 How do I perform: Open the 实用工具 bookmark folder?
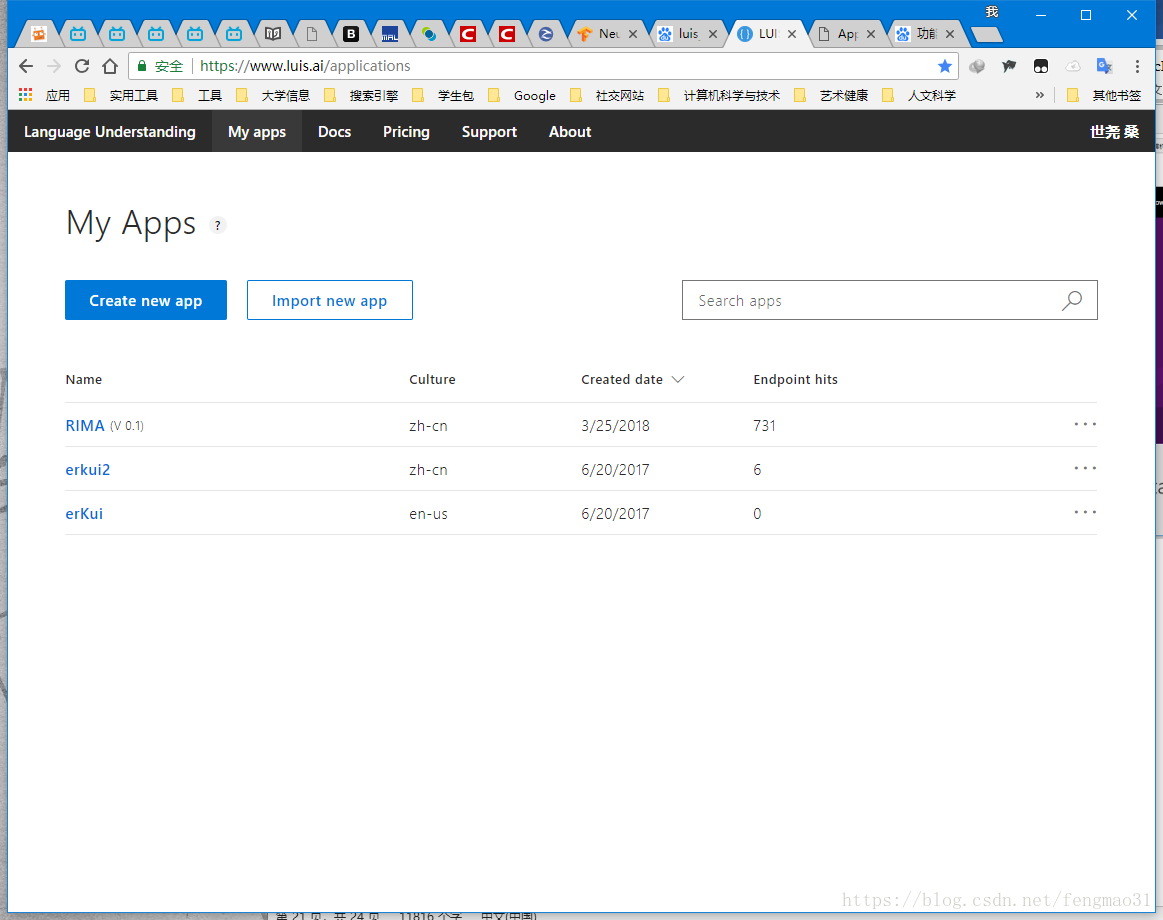pyautogui.click(x=122, y=95)
